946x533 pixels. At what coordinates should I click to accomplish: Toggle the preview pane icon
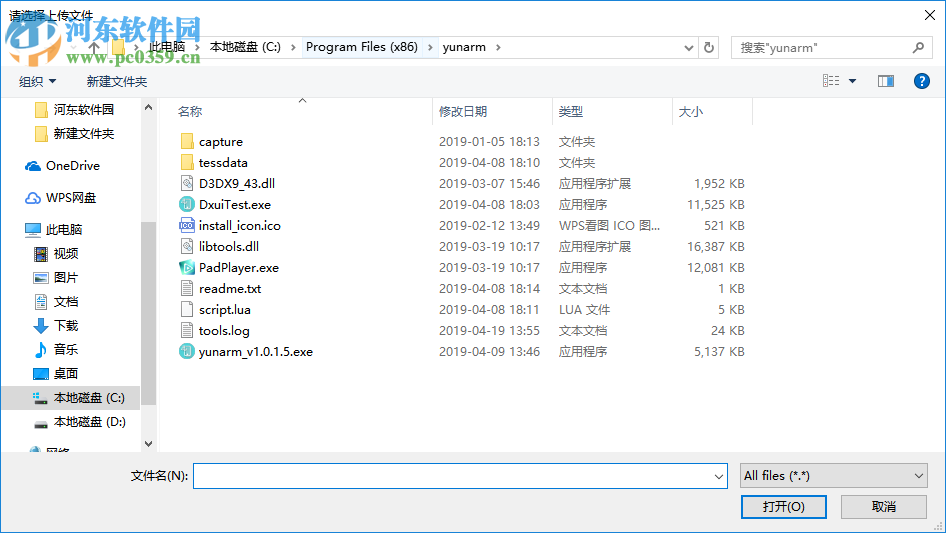pos(886,81)
